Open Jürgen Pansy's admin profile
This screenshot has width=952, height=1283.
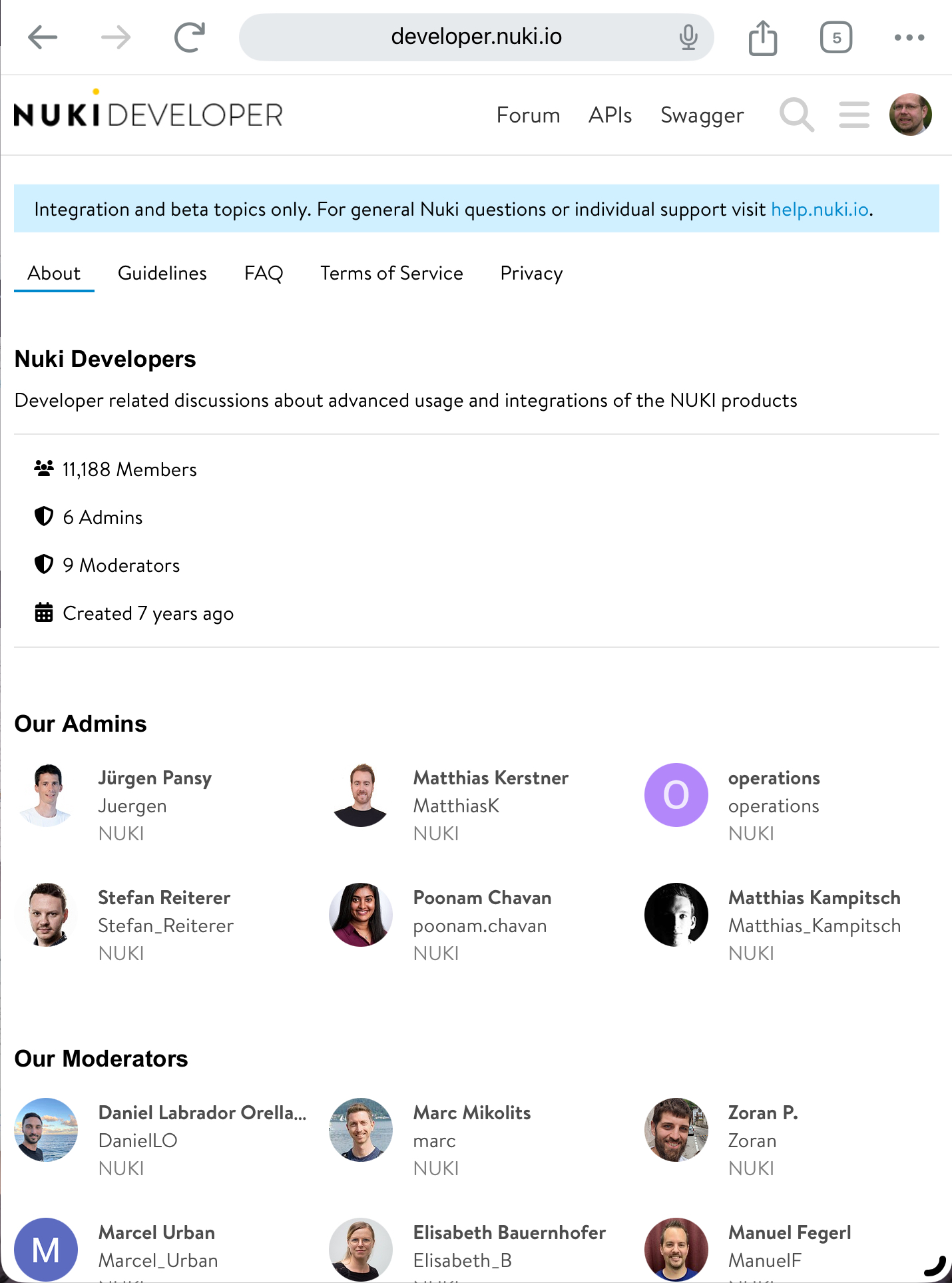154,778
